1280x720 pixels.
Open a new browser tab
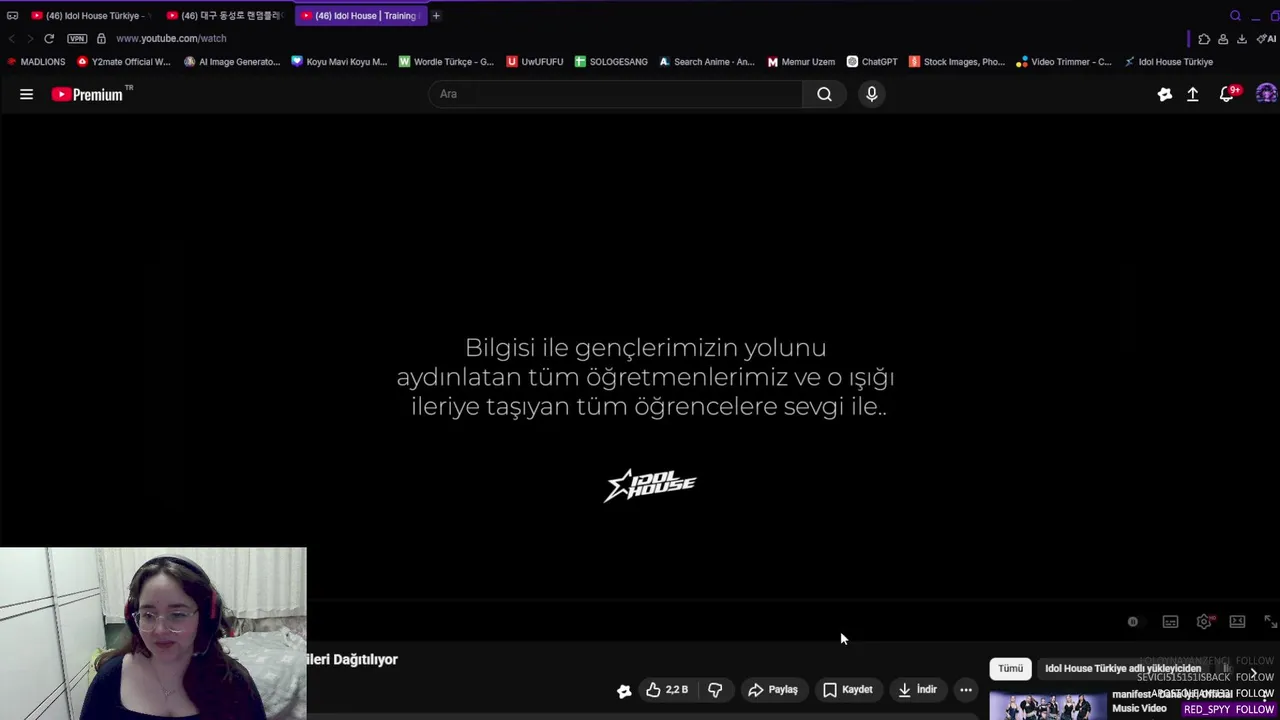click(436, 15)
